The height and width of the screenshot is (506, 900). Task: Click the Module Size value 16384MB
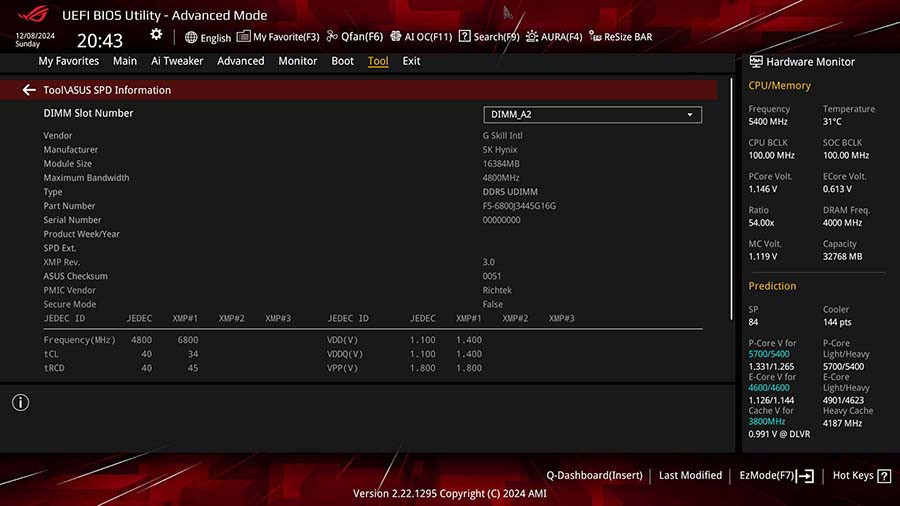pos(501,164)
